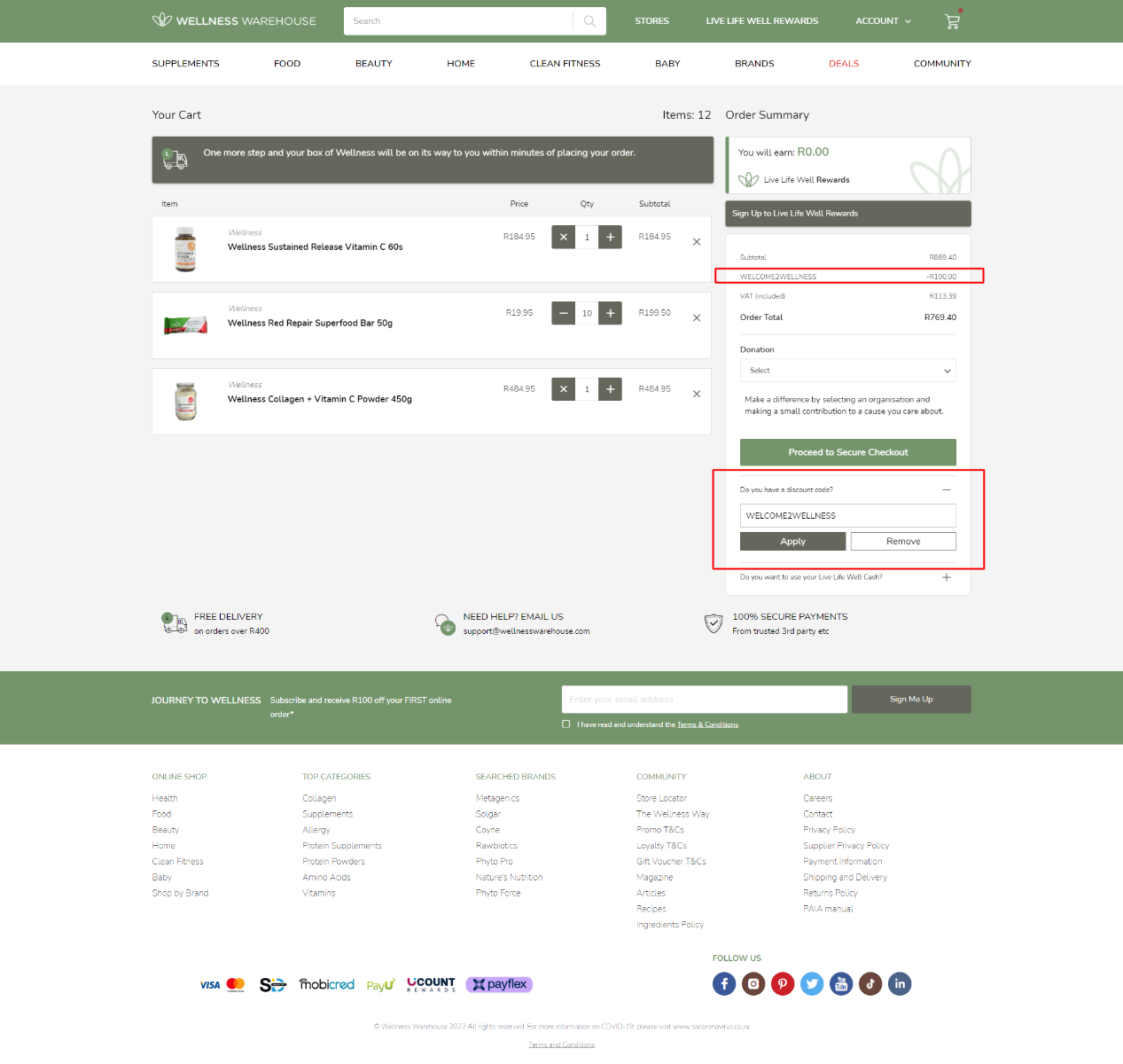This screenshot has width=1123, height=1064.
Task: Click the Visa payment logo
Action: click(210, 985)
